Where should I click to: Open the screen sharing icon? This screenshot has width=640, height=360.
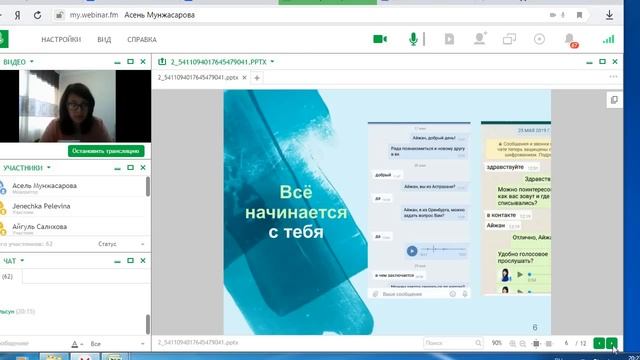(x=509, y=39)
